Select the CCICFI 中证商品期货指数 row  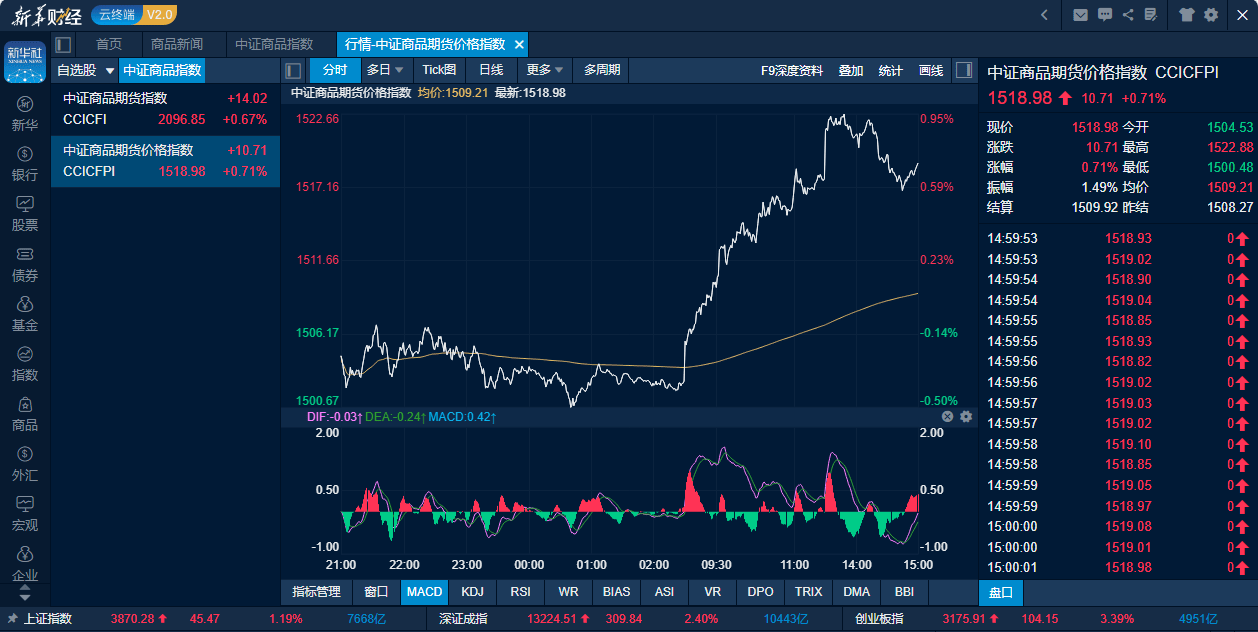(x=165, y=109)
